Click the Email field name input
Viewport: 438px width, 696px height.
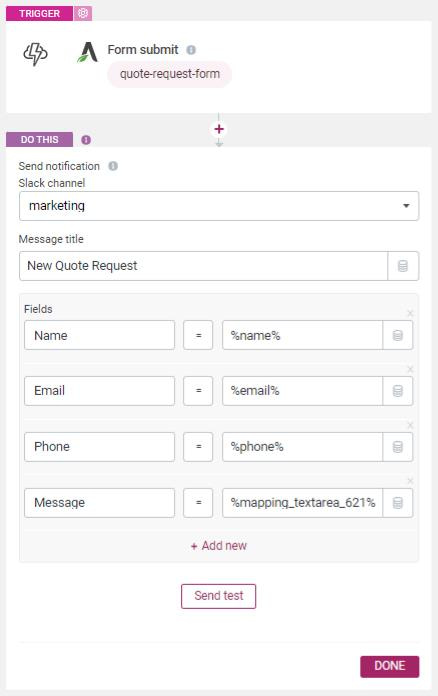(99, 391)
